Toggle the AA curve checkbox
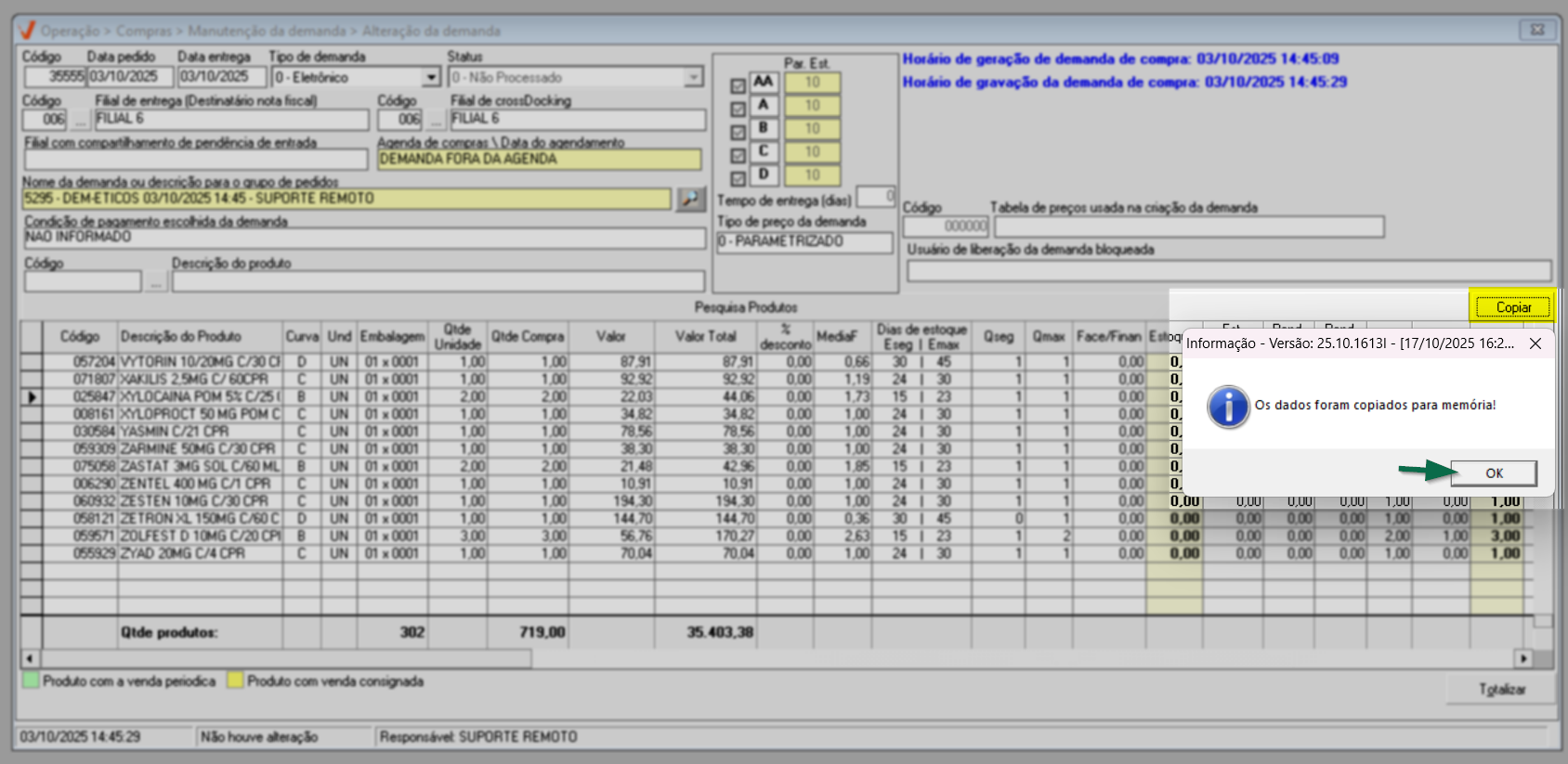This screenshot has height=764, width=1568. pyautogui.click(x=738, y=86)
